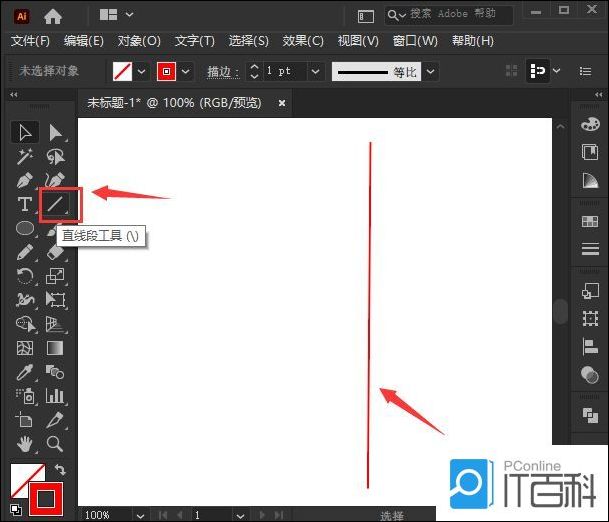Screen dimensions: 609x522
Task: Open the Gradient panel icon in right dock
Action: pos(590,181)
